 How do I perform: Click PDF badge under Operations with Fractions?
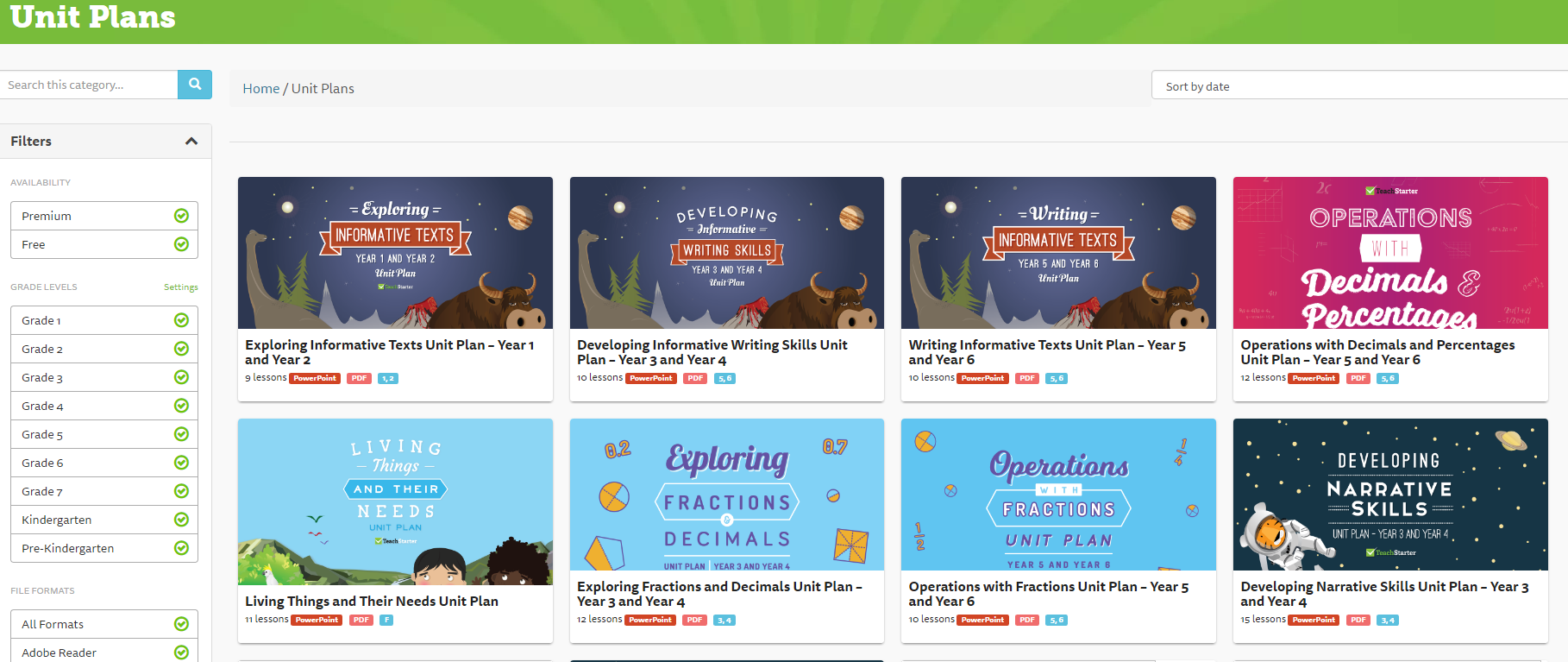[1026, 620]
